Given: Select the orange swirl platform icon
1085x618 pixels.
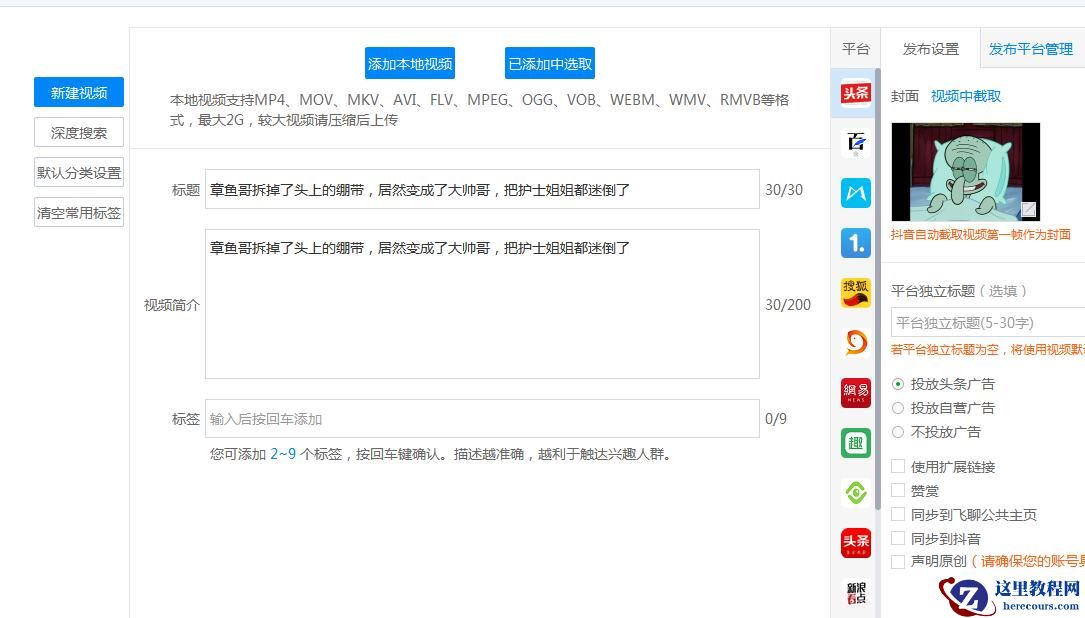Looking at the screenshot, I should (x=855, y=342).
